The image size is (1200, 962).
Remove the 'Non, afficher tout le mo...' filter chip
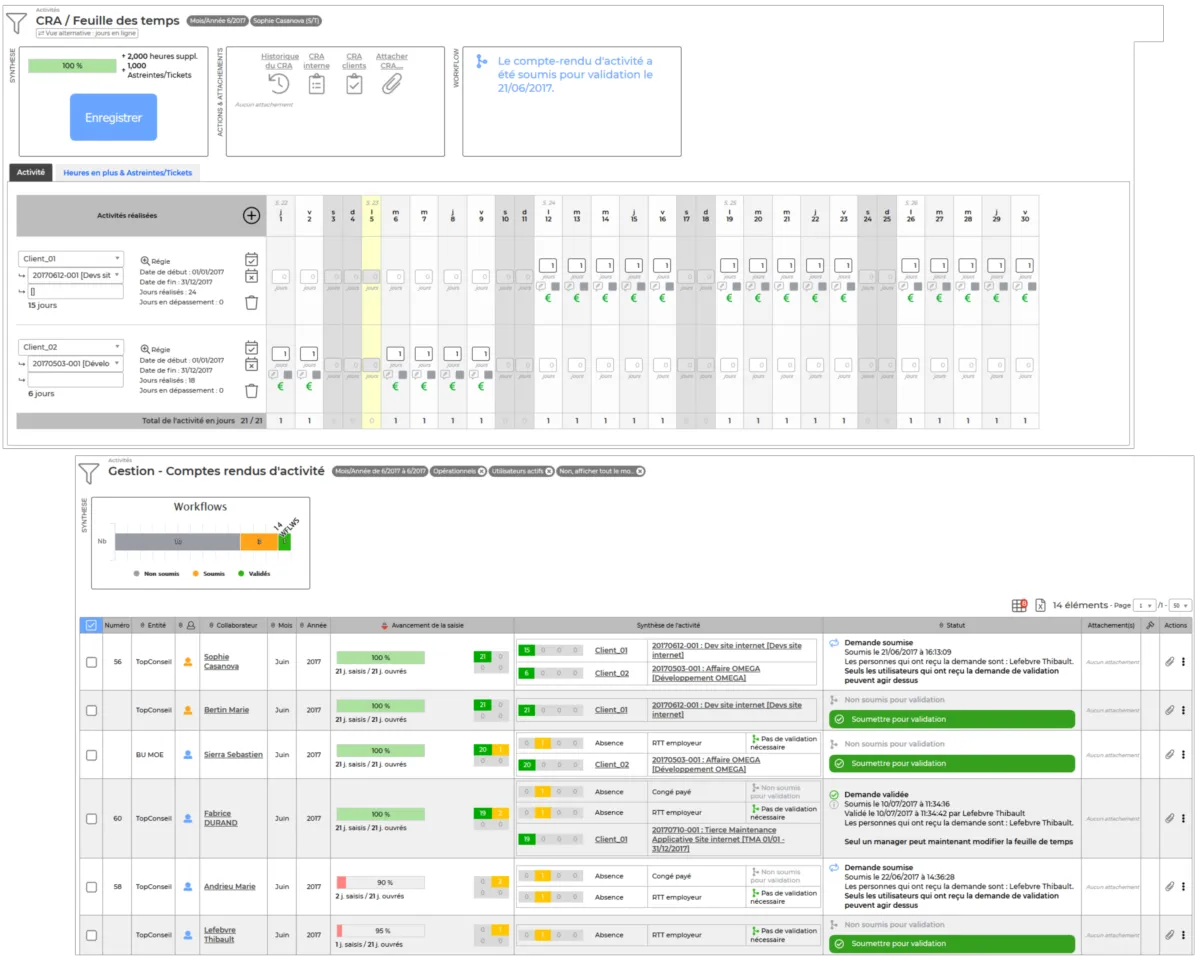(x=640, y=471)
